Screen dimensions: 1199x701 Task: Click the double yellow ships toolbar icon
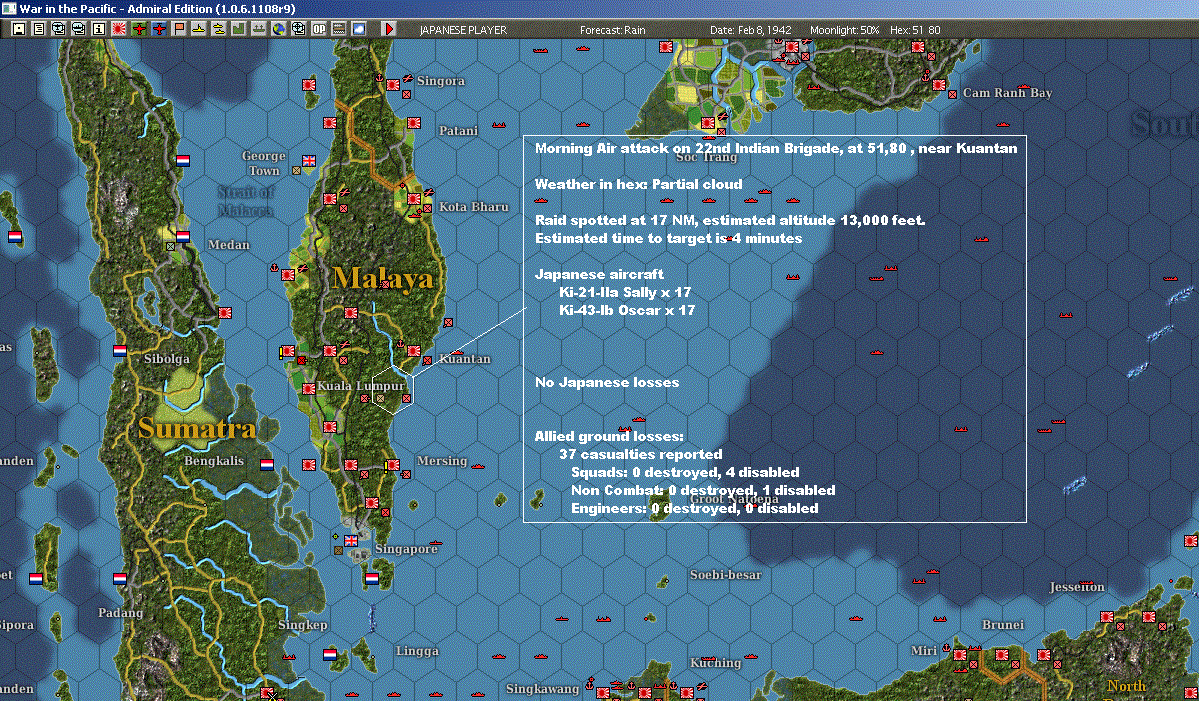tap(219, 29)
